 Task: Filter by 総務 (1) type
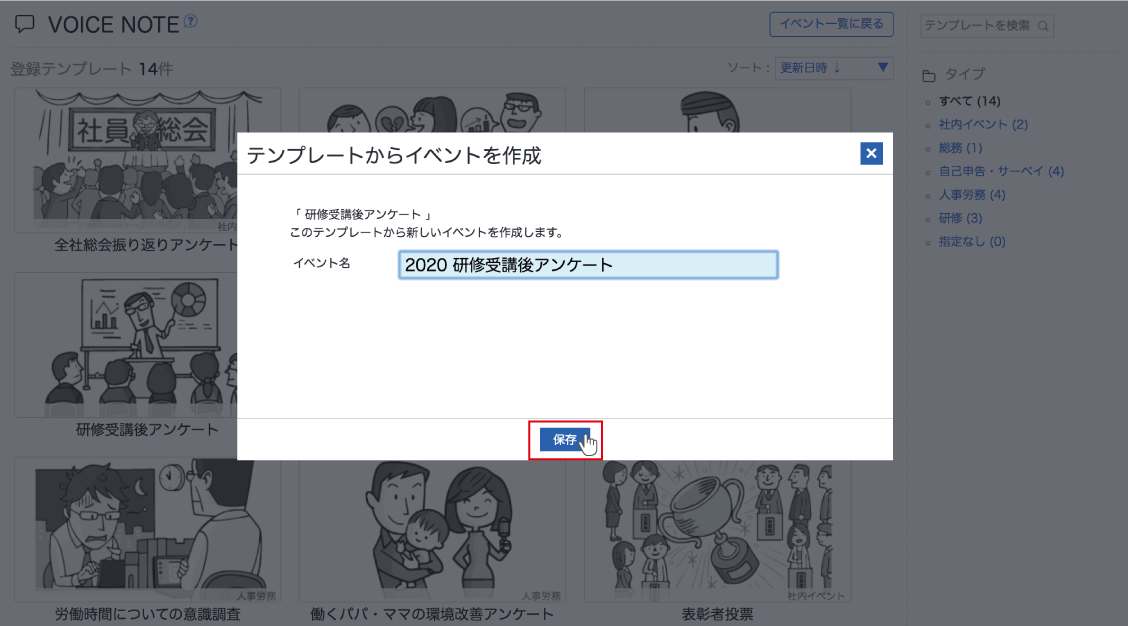960,148
